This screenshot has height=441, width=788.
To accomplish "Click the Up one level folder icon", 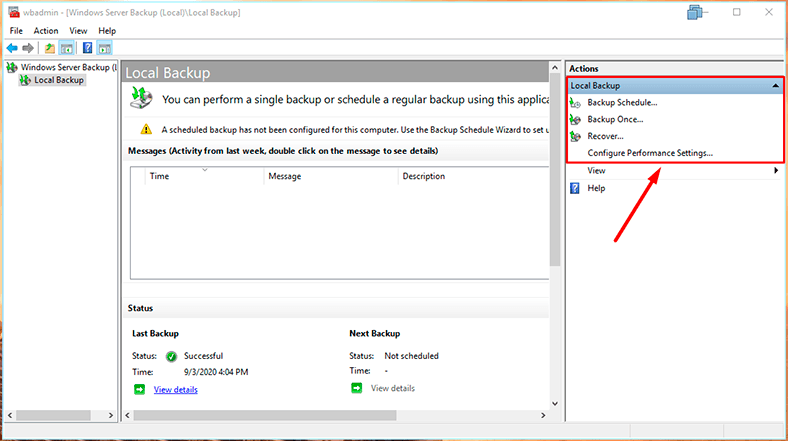I will [50, 48].
